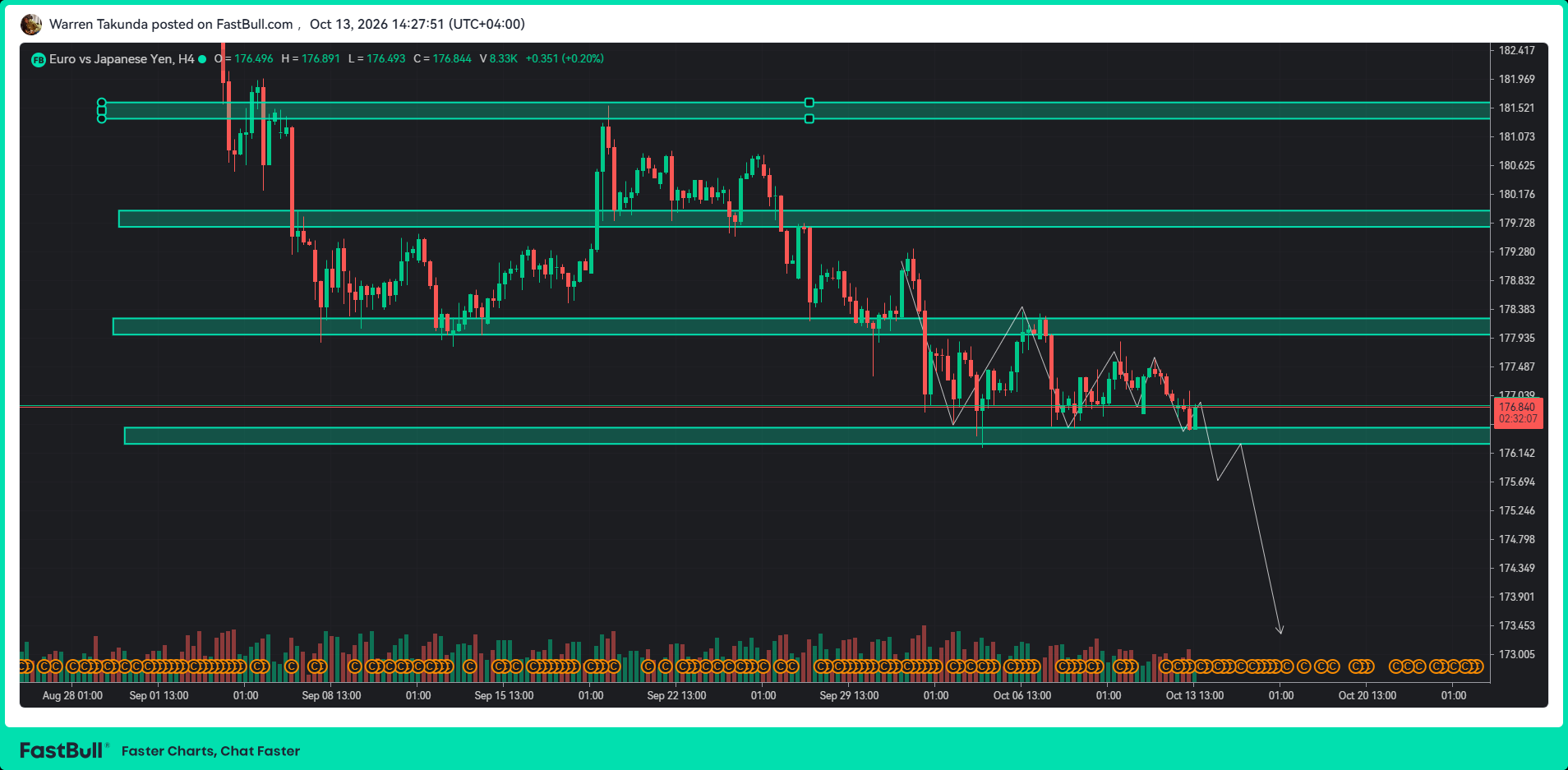Open 'Warren Takunda posted on FastBull.com' text

tap(171, 25)
